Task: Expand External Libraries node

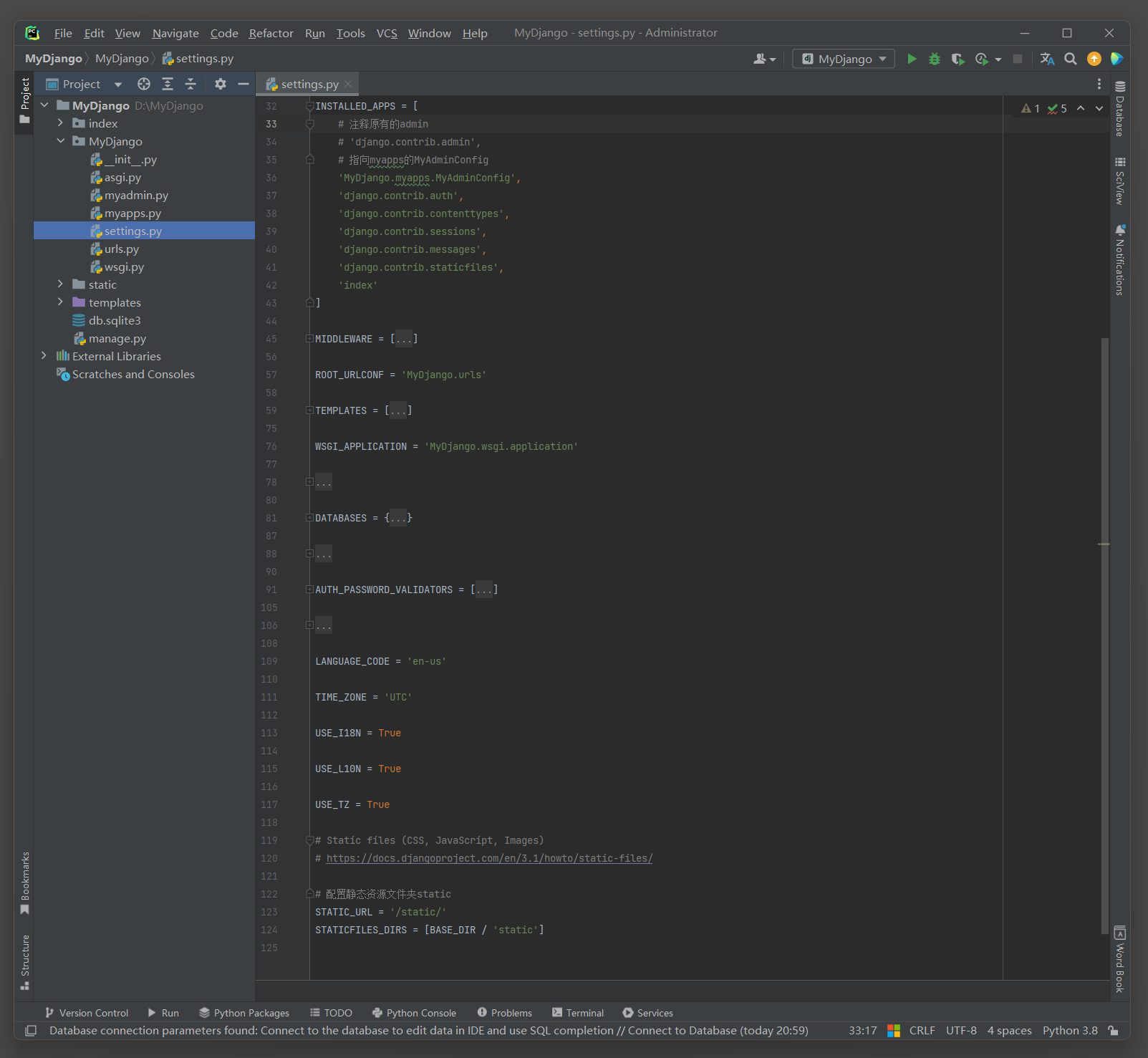Action: [44, 356]
